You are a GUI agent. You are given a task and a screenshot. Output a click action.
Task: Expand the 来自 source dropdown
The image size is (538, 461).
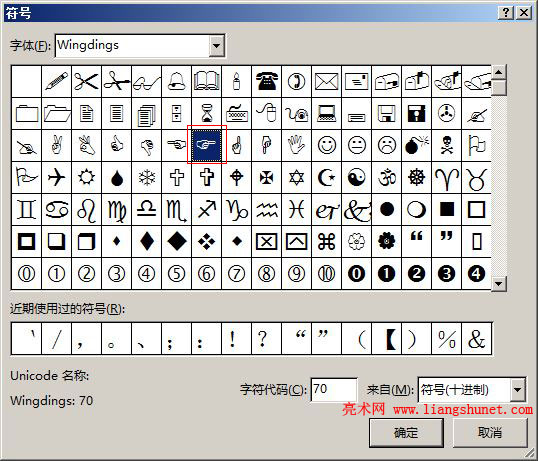[x=518, y=390]
